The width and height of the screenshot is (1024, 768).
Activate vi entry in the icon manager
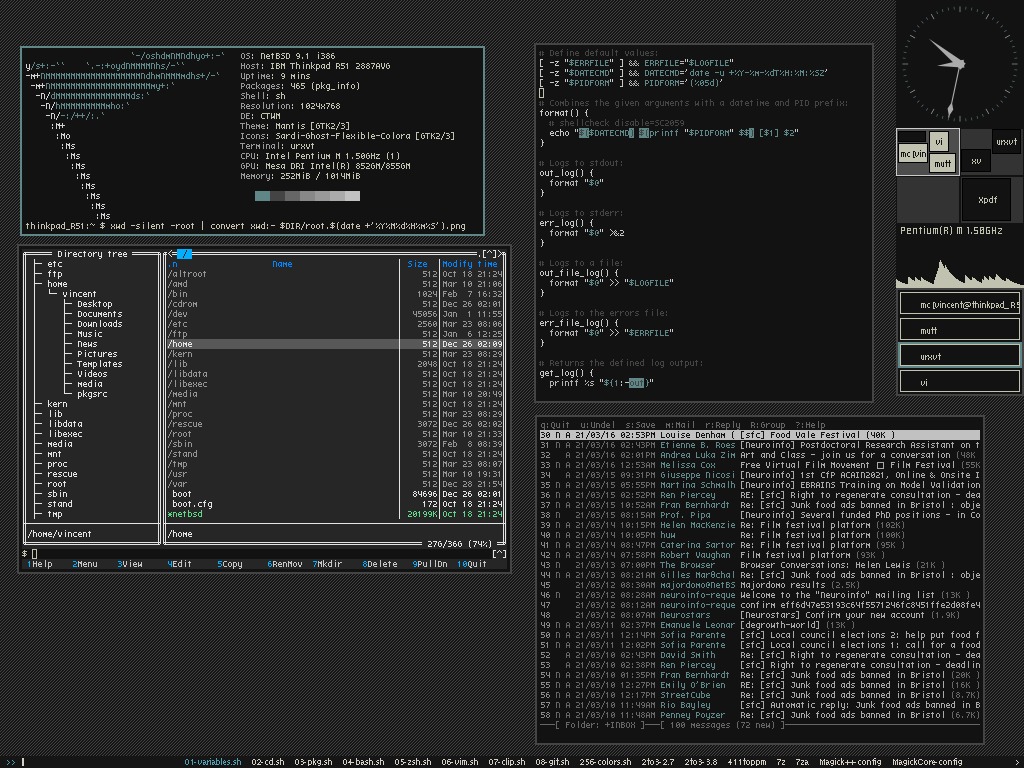click(x=959, y=383)
